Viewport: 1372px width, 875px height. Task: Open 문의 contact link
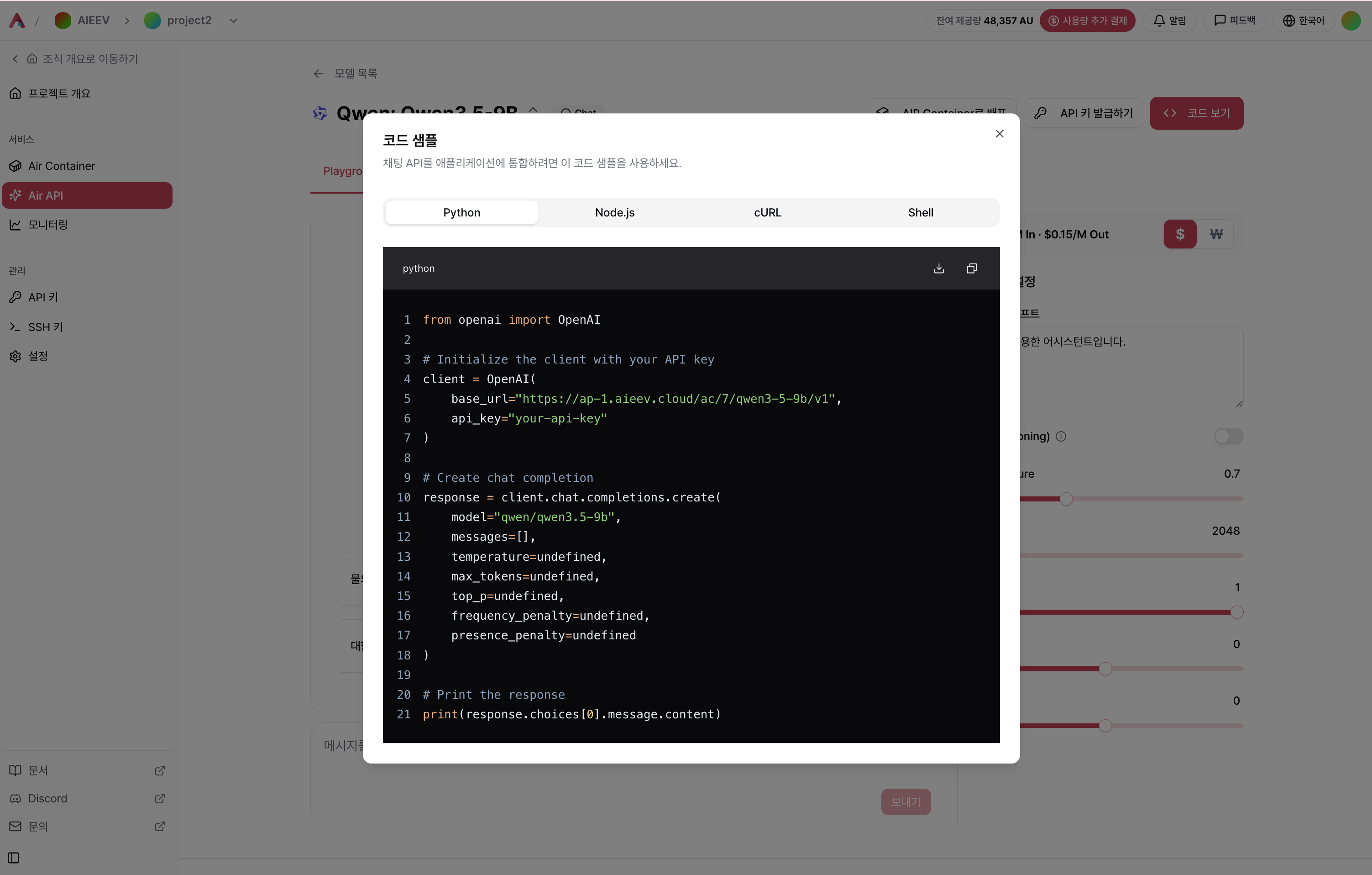(87, 827)
